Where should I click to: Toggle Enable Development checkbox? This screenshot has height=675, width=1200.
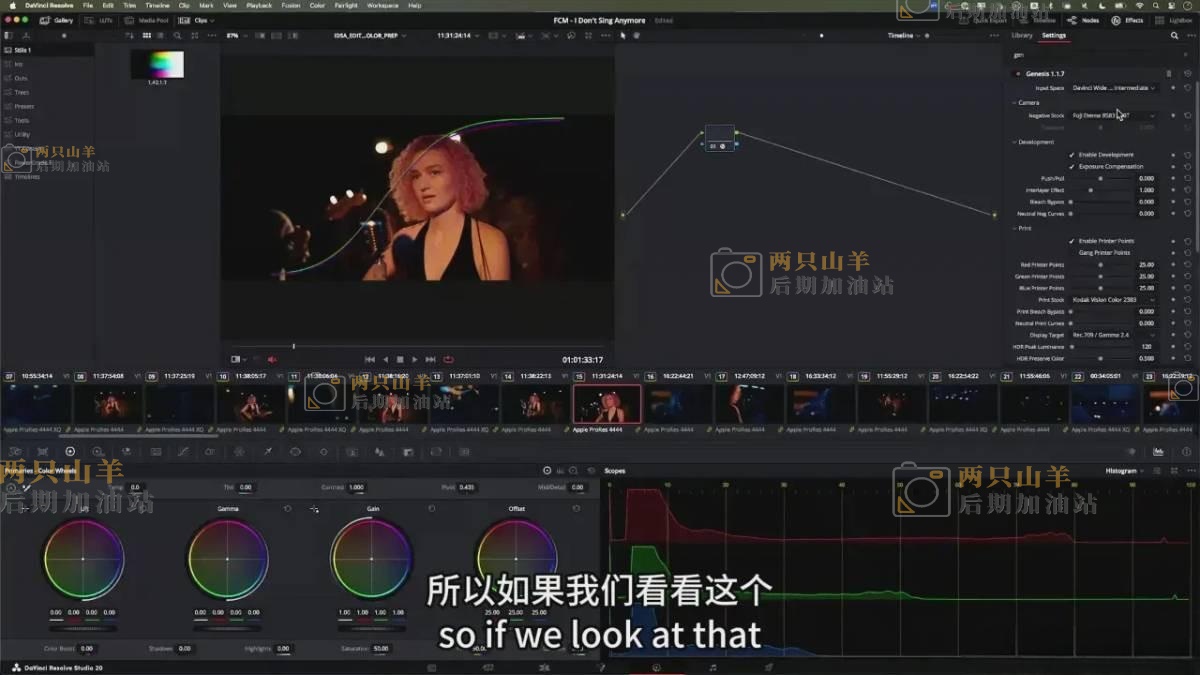coord(1072,155)
